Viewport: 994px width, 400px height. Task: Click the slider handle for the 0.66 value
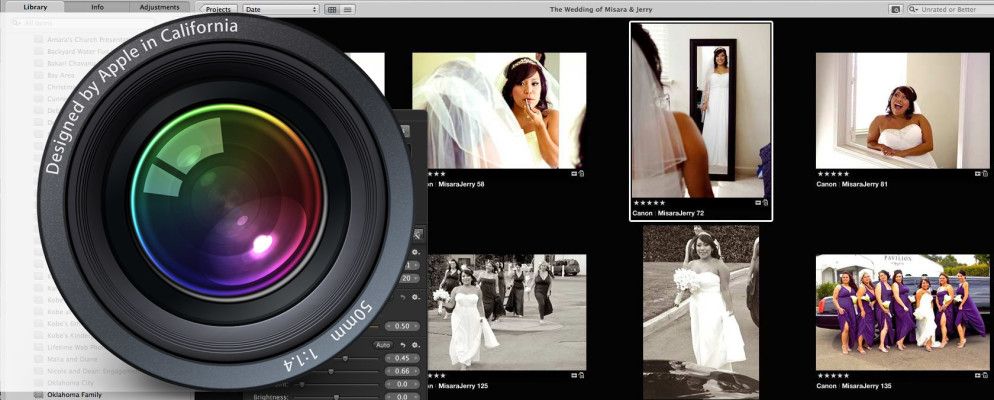click(330, 371)
